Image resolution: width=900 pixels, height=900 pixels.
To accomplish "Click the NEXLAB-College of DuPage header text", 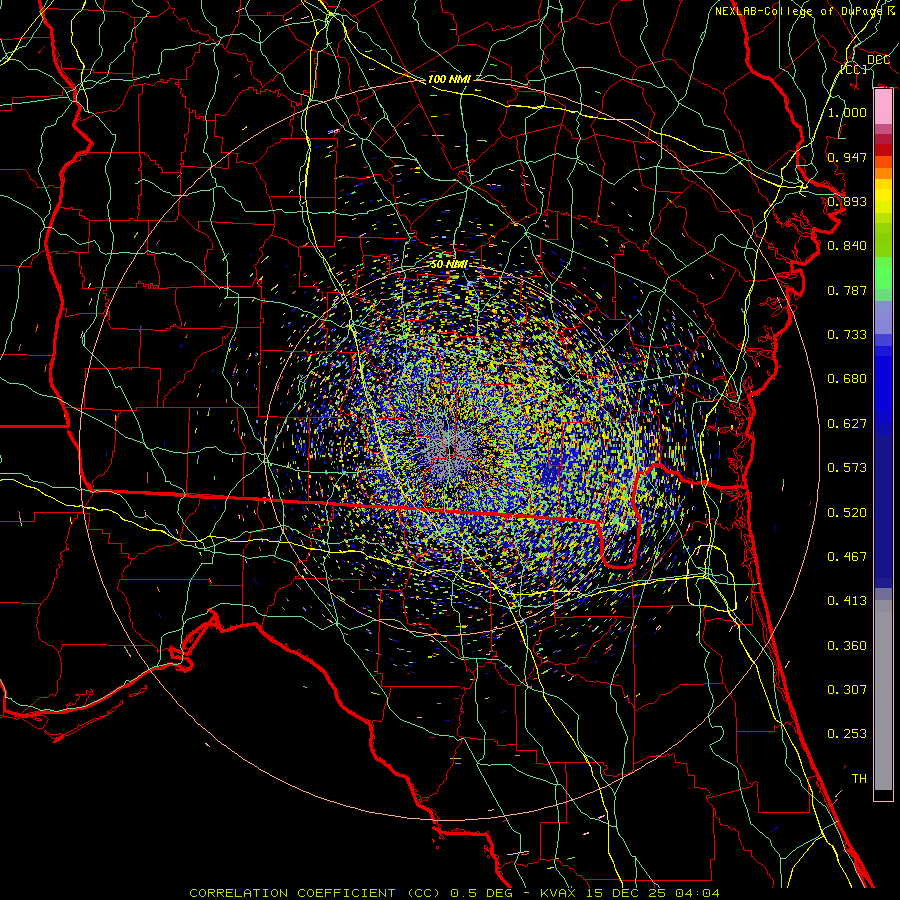I will click(805, 11).
